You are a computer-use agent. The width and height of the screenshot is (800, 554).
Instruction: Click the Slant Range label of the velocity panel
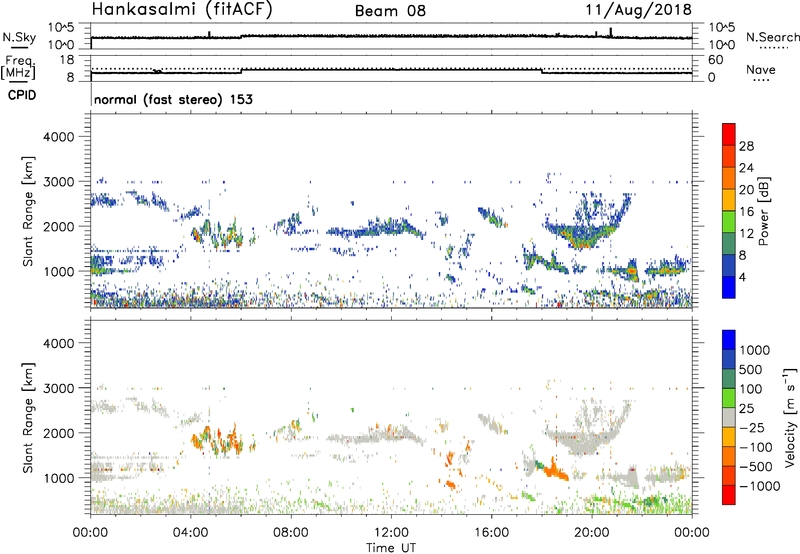coord(28,417)
